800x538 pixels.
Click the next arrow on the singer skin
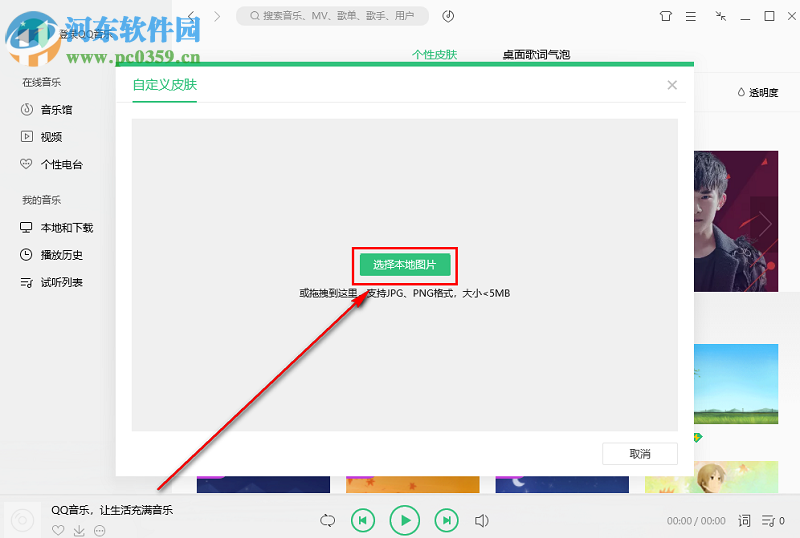[x=764, y=223]
